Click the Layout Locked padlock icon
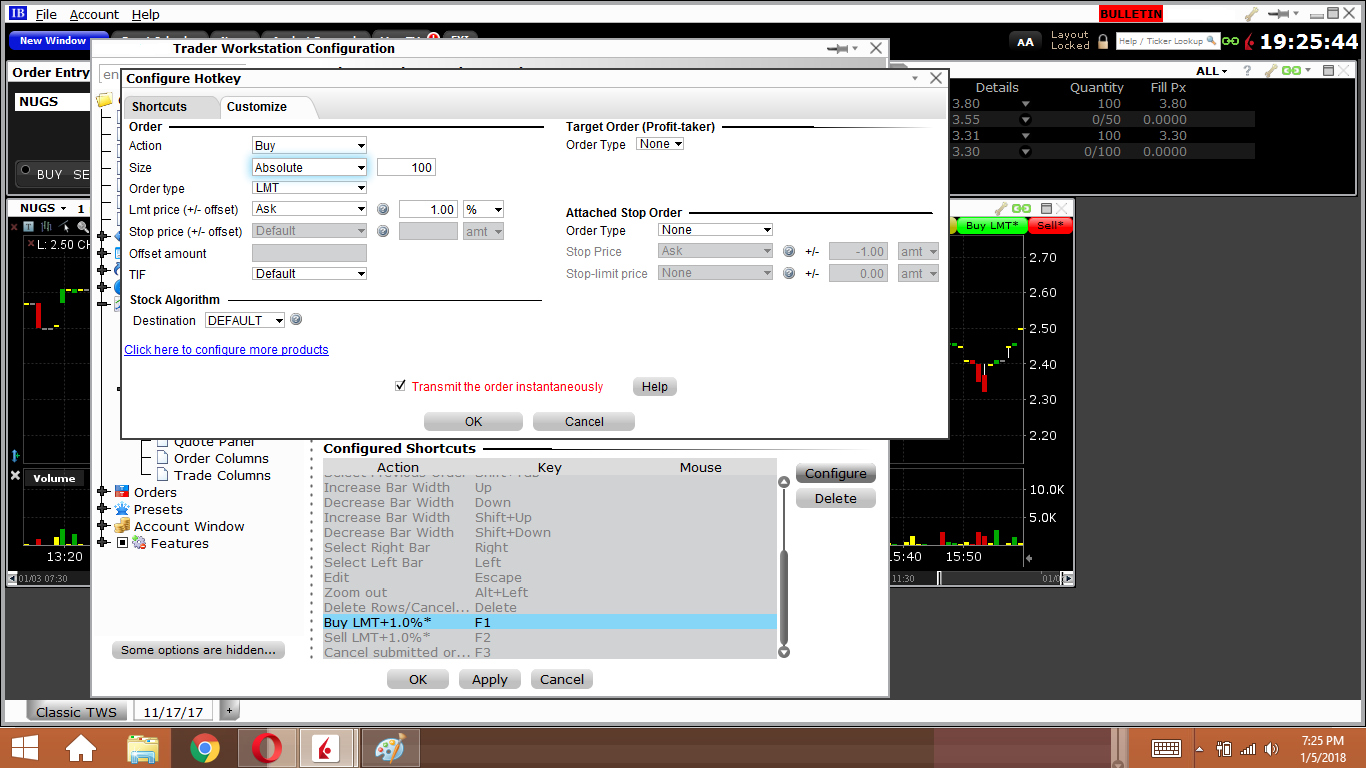This screenshot has width=1366, height=768. (1103, 42)
